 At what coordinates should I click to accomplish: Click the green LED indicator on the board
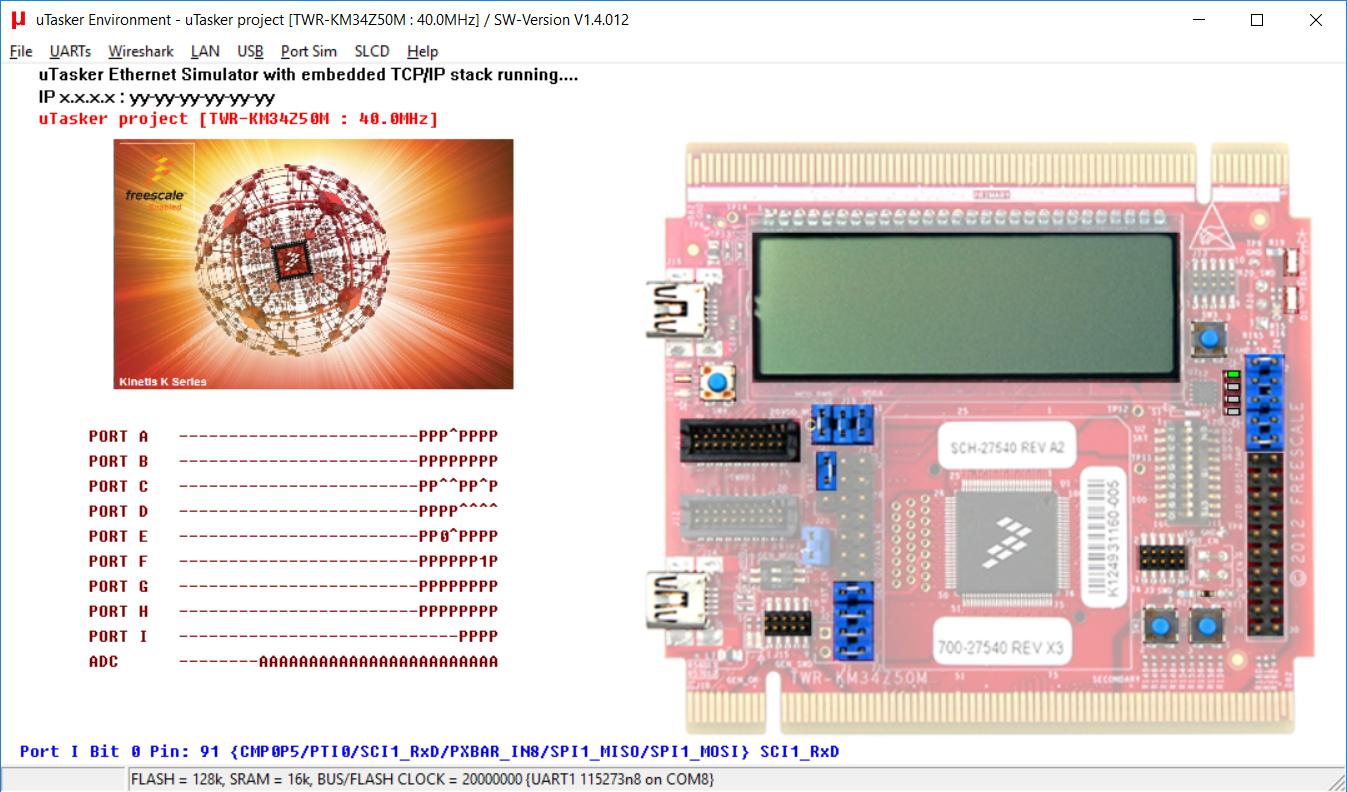coord(1233,375)
